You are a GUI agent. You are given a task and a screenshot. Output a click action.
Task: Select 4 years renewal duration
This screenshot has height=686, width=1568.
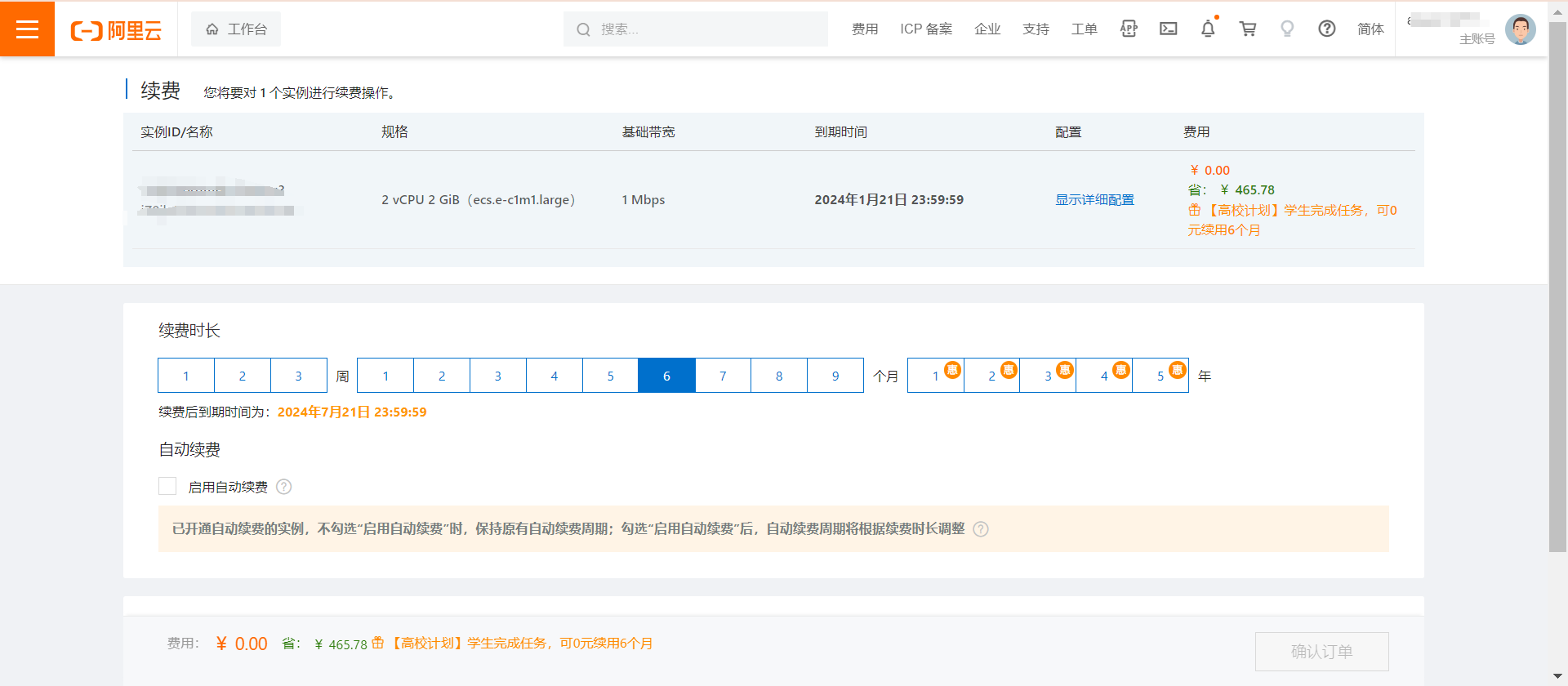pos(1104,376)
